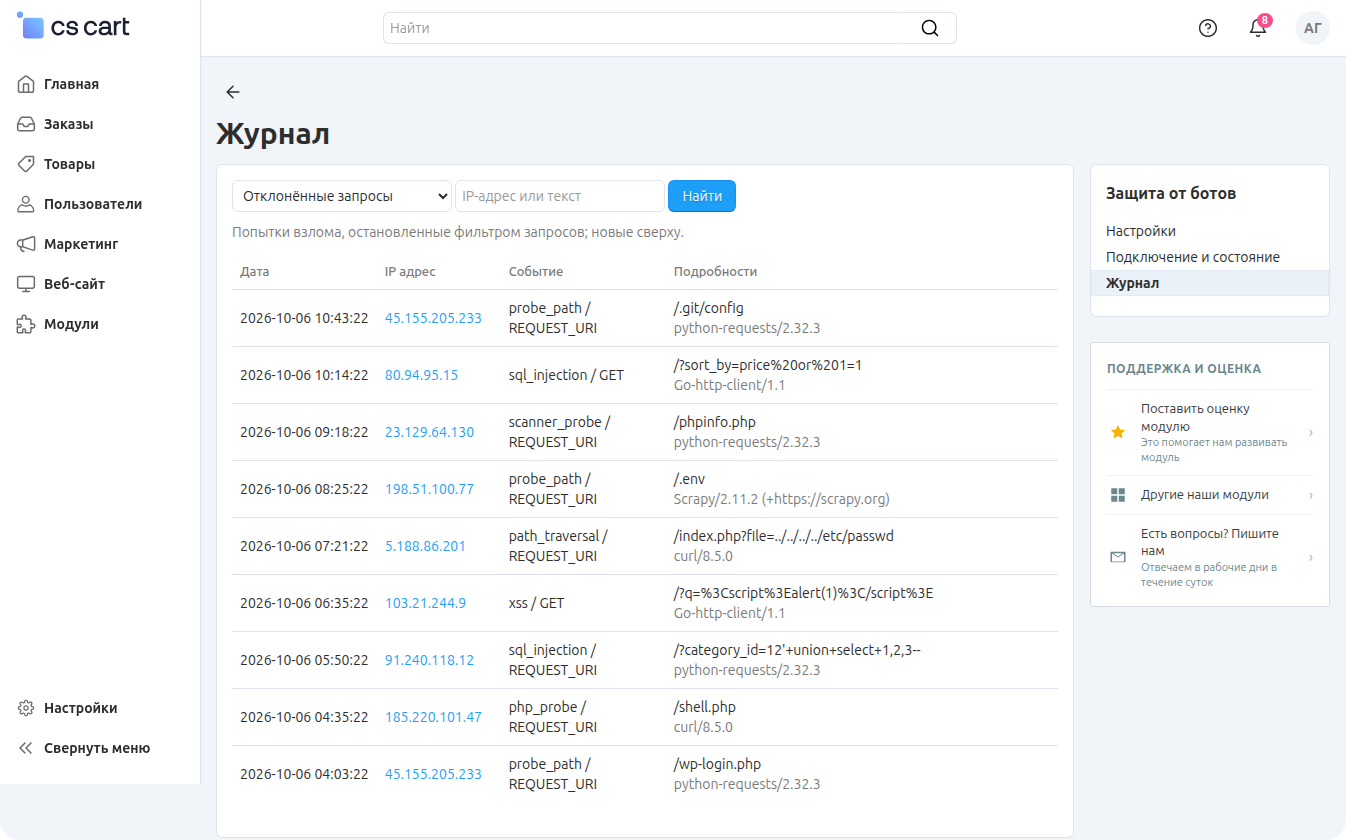This screenshot has height=840, width=1346.
Task: Expand the Другие наши модули chevron
Action: (1310, 495)
